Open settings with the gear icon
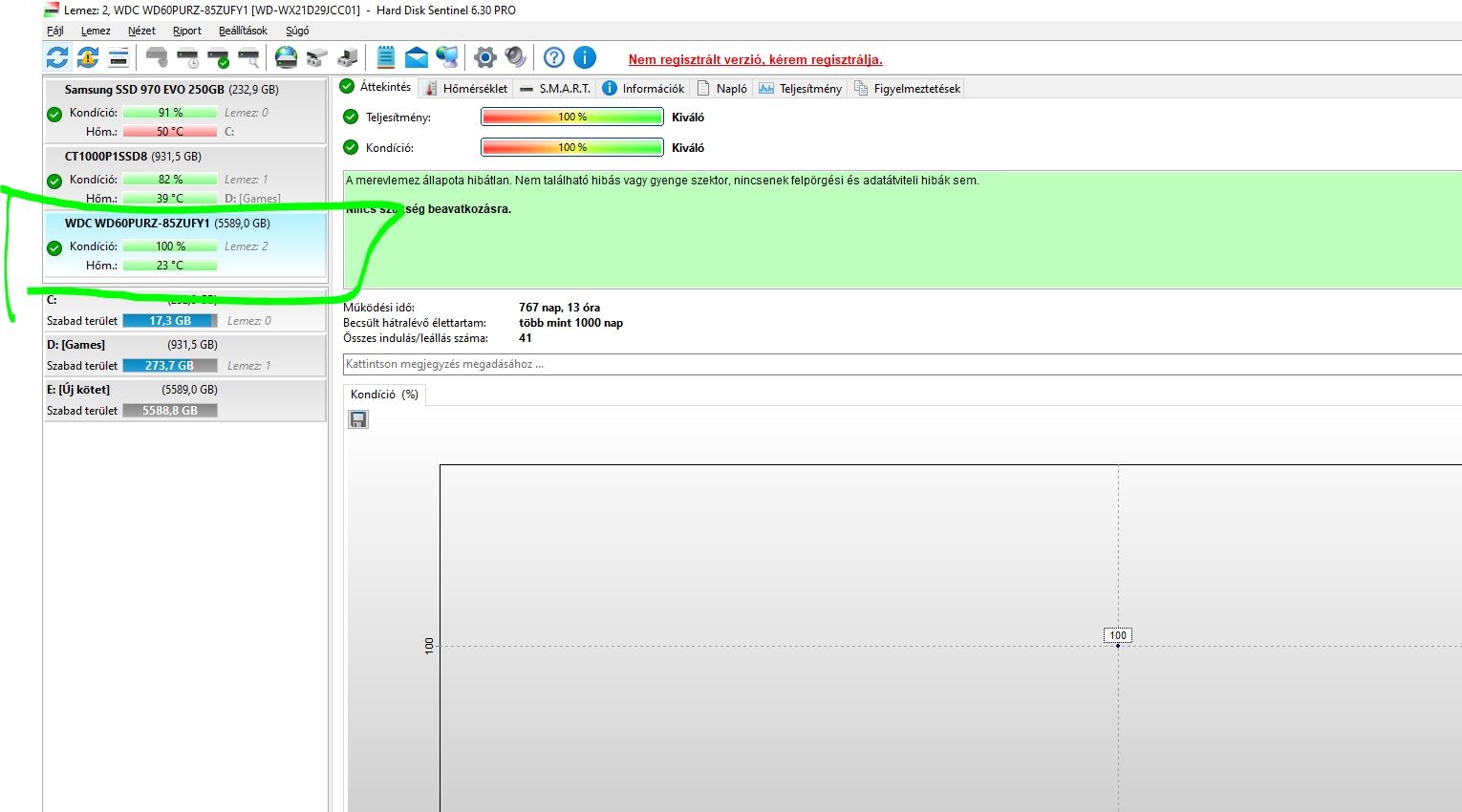The image size is (1462, 812). (x=485, y=57)
